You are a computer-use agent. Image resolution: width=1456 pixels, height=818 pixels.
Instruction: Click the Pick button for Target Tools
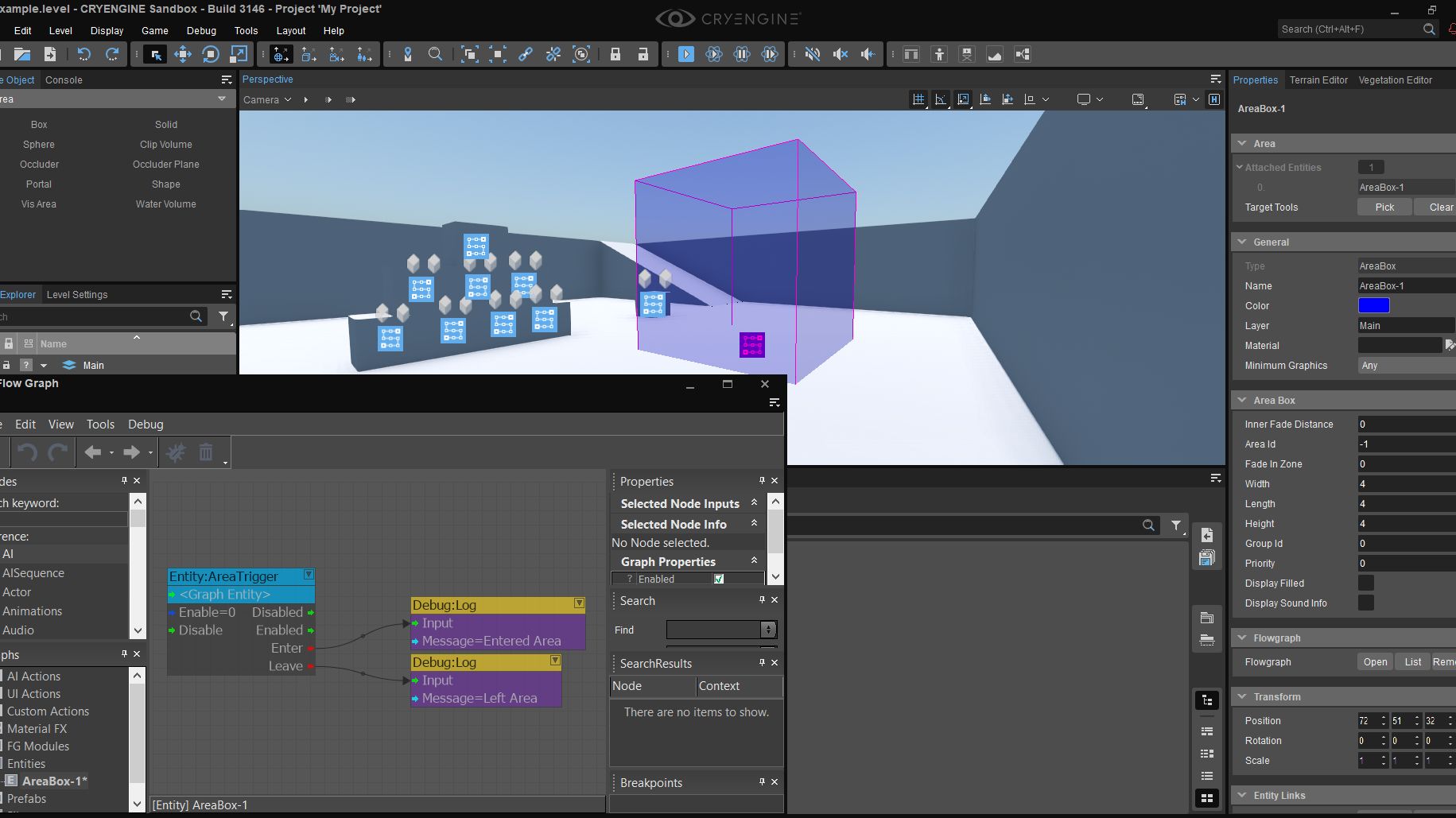tap(1384, 207)
